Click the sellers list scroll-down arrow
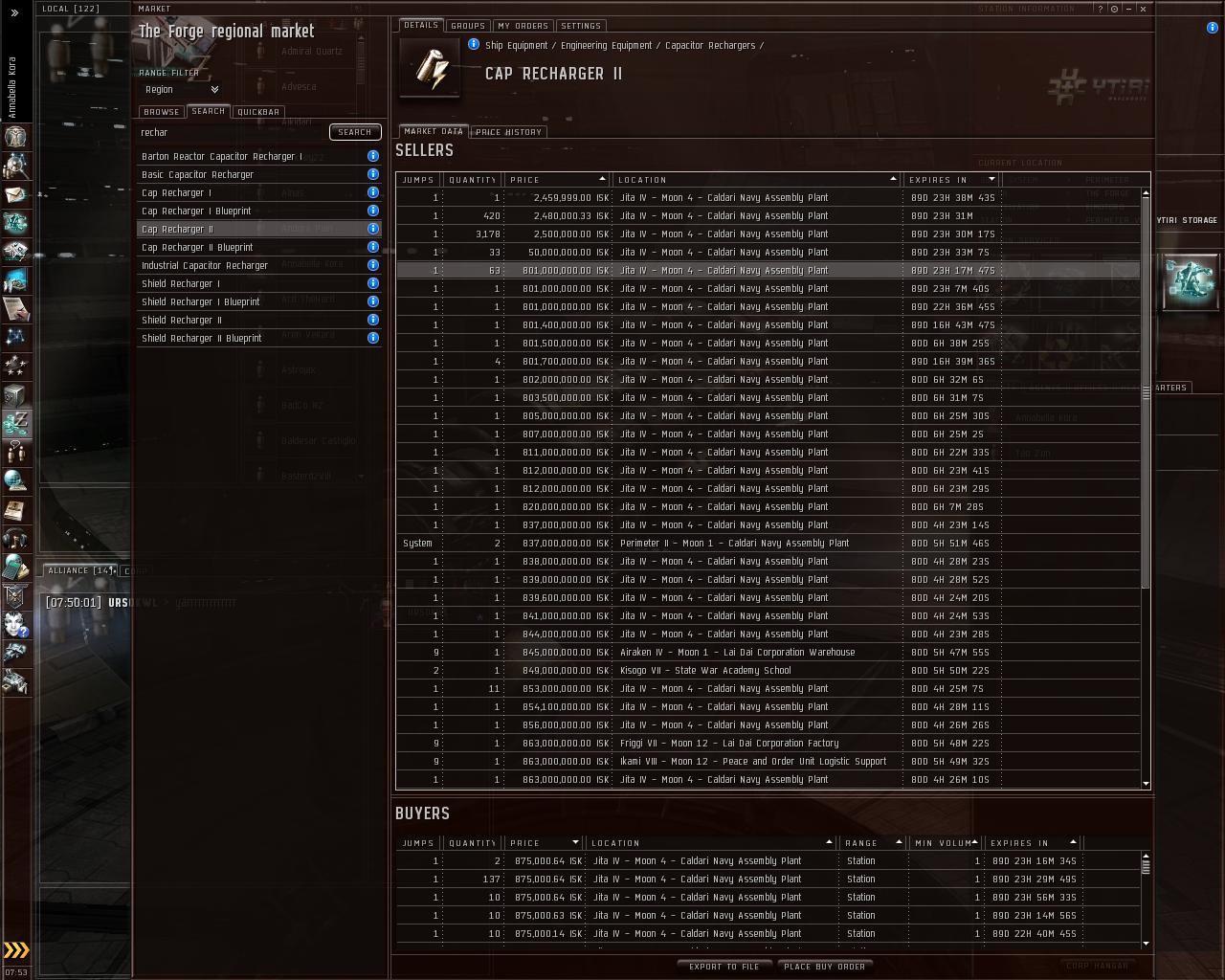 coord(1146,785)
